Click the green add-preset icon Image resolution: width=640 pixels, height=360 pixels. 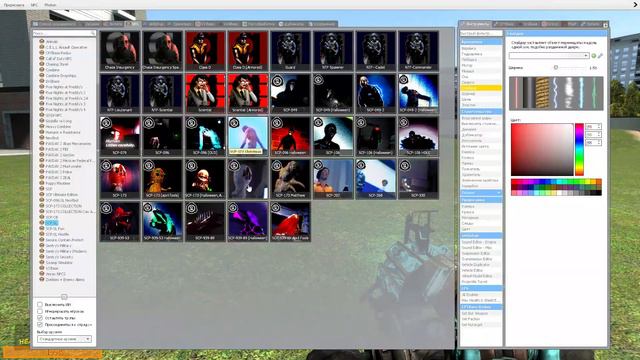pyautogui.click(x=593, y=56)
